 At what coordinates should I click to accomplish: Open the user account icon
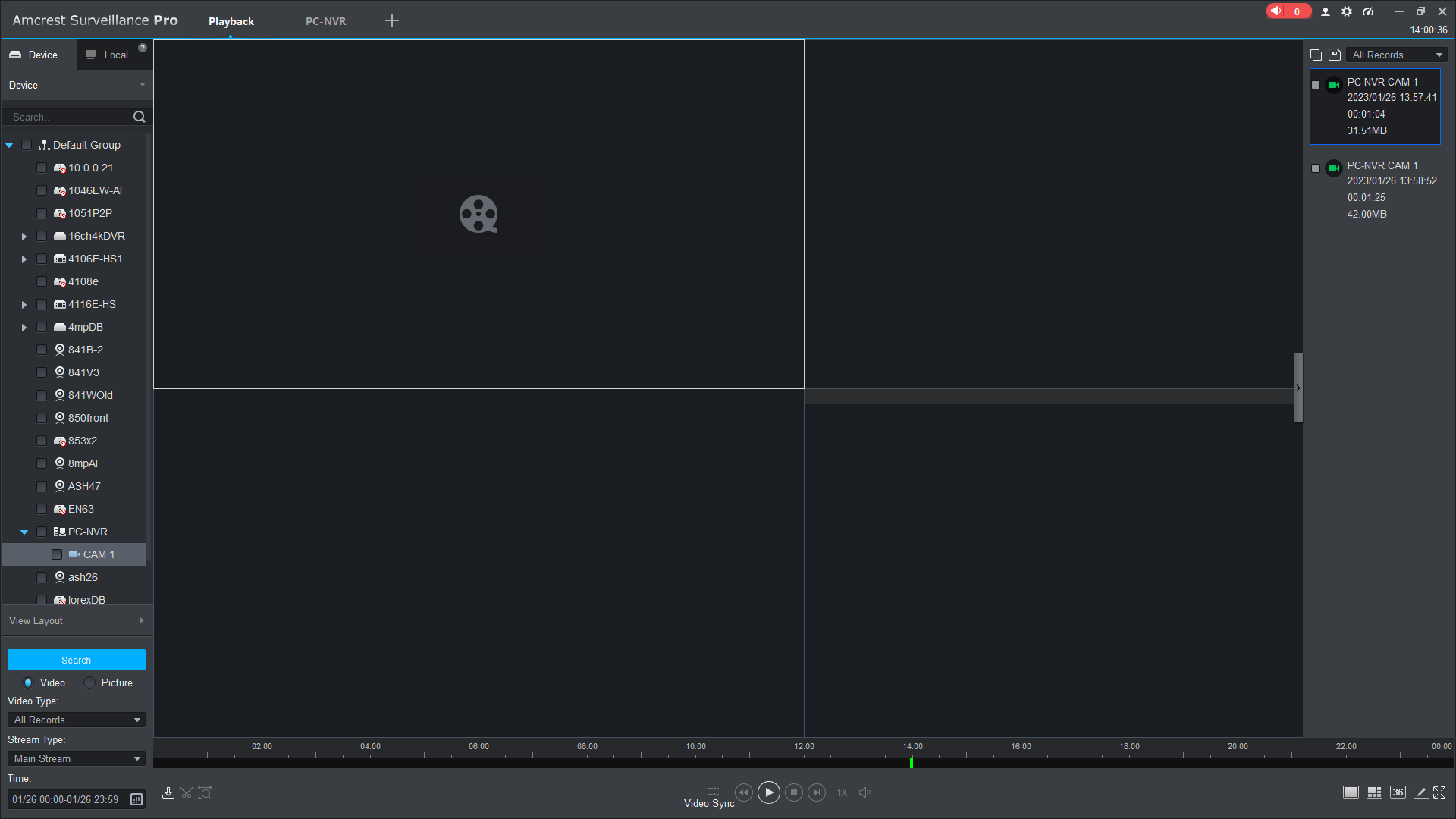pos(1326,11)
